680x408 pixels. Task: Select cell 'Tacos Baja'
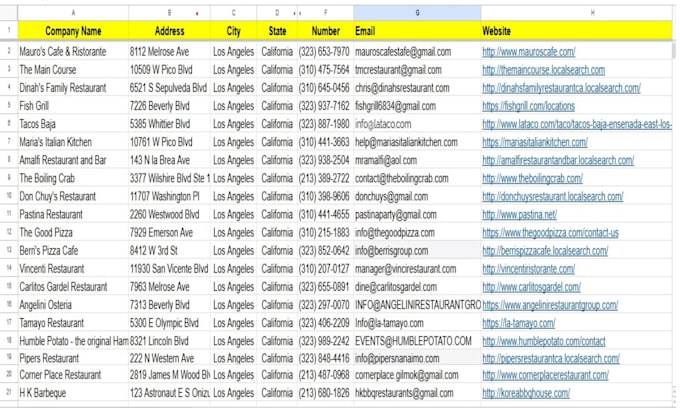[73, 124]
